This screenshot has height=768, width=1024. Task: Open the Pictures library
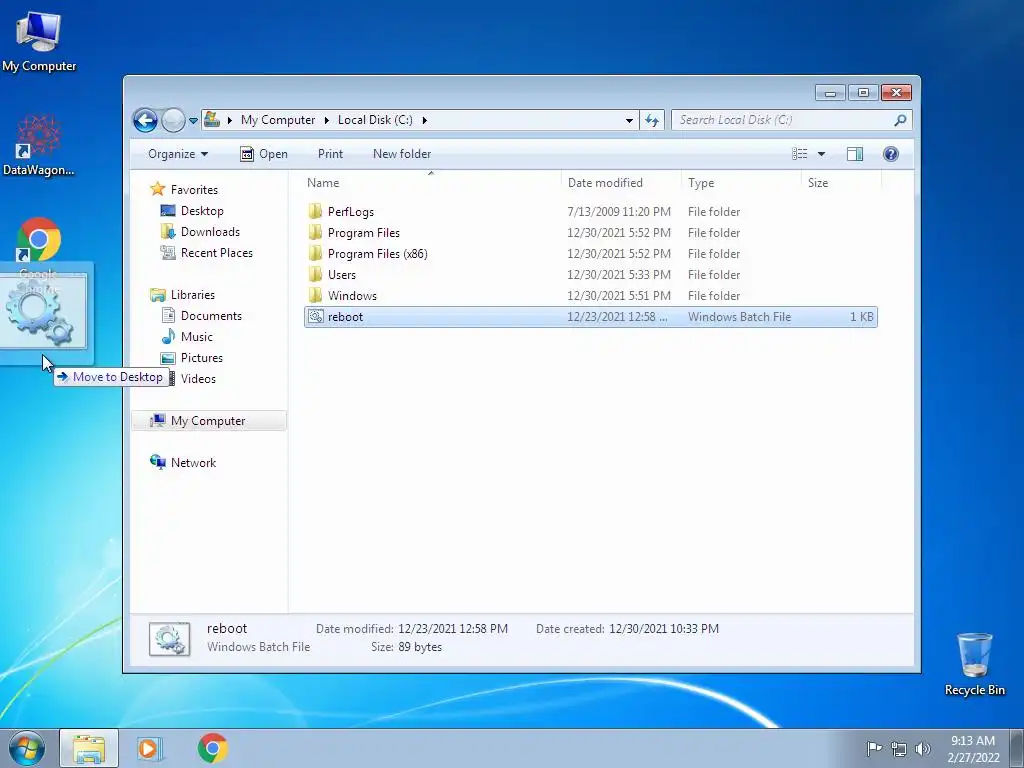coord(202,358)
